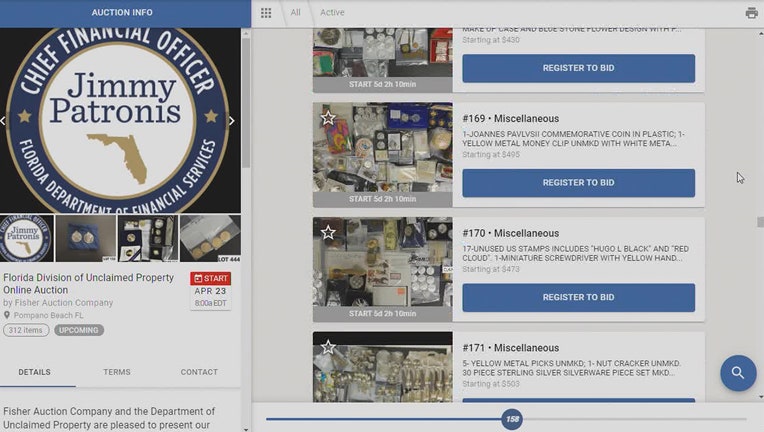Open lot #170 item photo

click(382, 263)
